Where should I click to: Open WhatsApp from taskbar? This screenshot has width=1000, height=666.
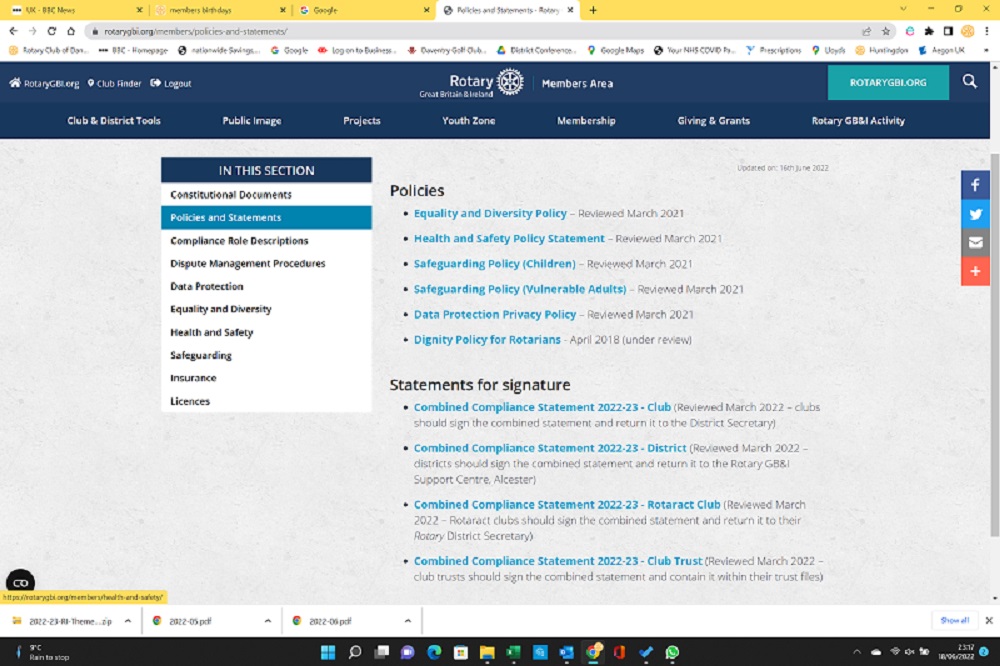tap(672, 652)
